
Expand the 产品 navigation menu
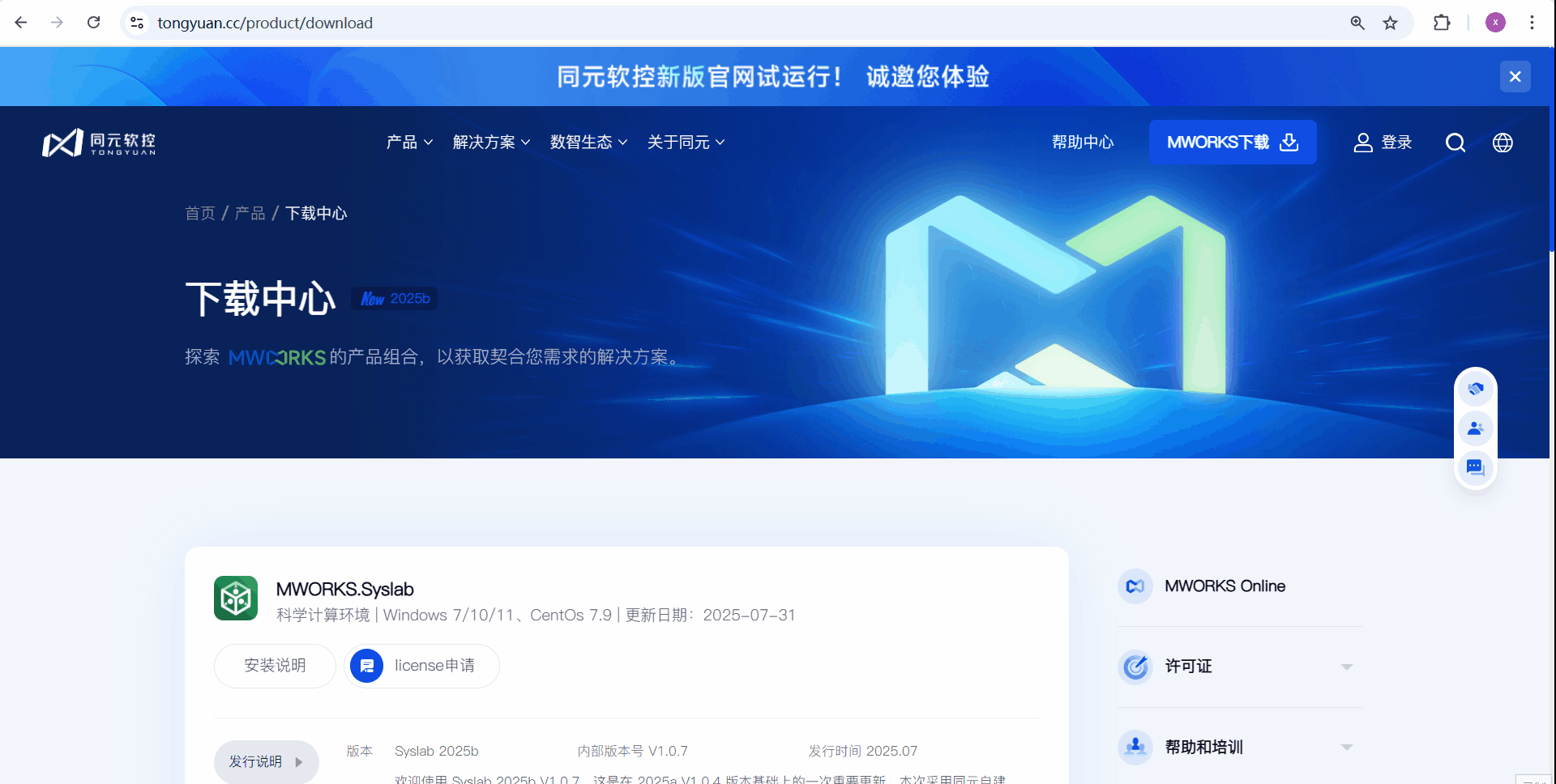click(409, 143)
